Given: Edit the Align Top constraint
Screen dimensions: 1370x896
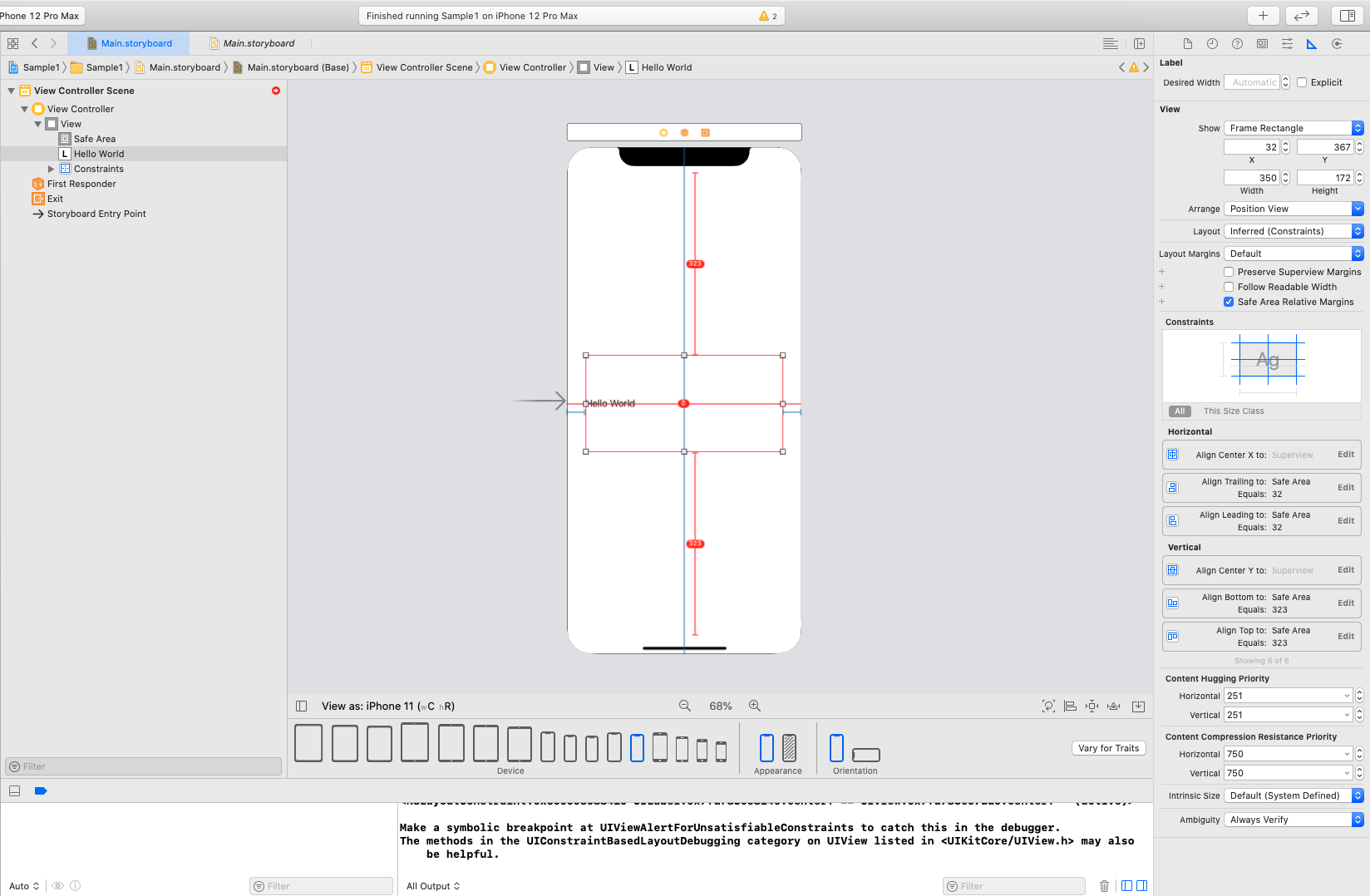Looking at the screenshot, I should click(x=1346, y=637).
